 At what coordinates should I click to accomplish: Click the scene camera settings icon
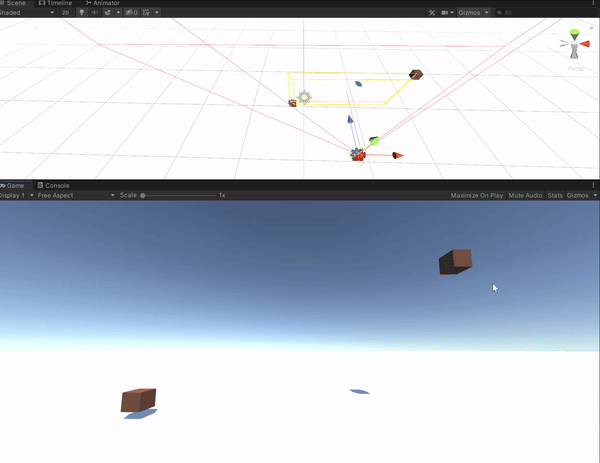click(447, 13)
